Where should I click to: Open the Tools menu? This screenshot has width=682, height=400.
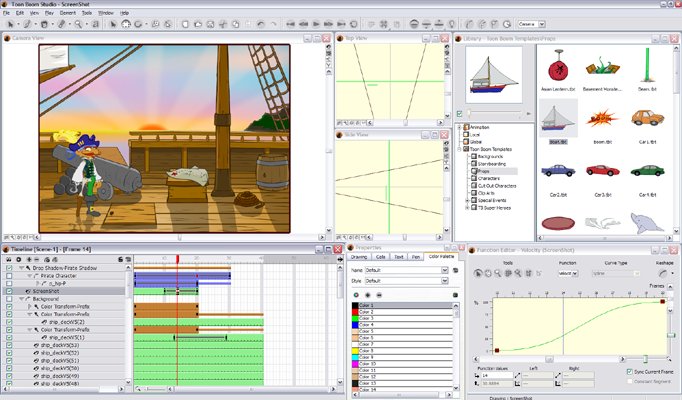(x=87, y=13)
